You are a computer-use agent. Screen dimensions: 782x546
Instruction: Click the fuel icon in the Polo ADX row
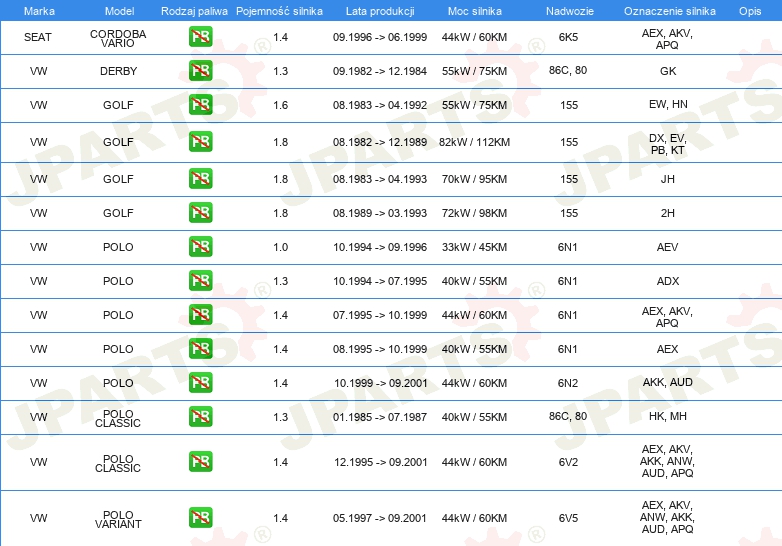point(200,281)
